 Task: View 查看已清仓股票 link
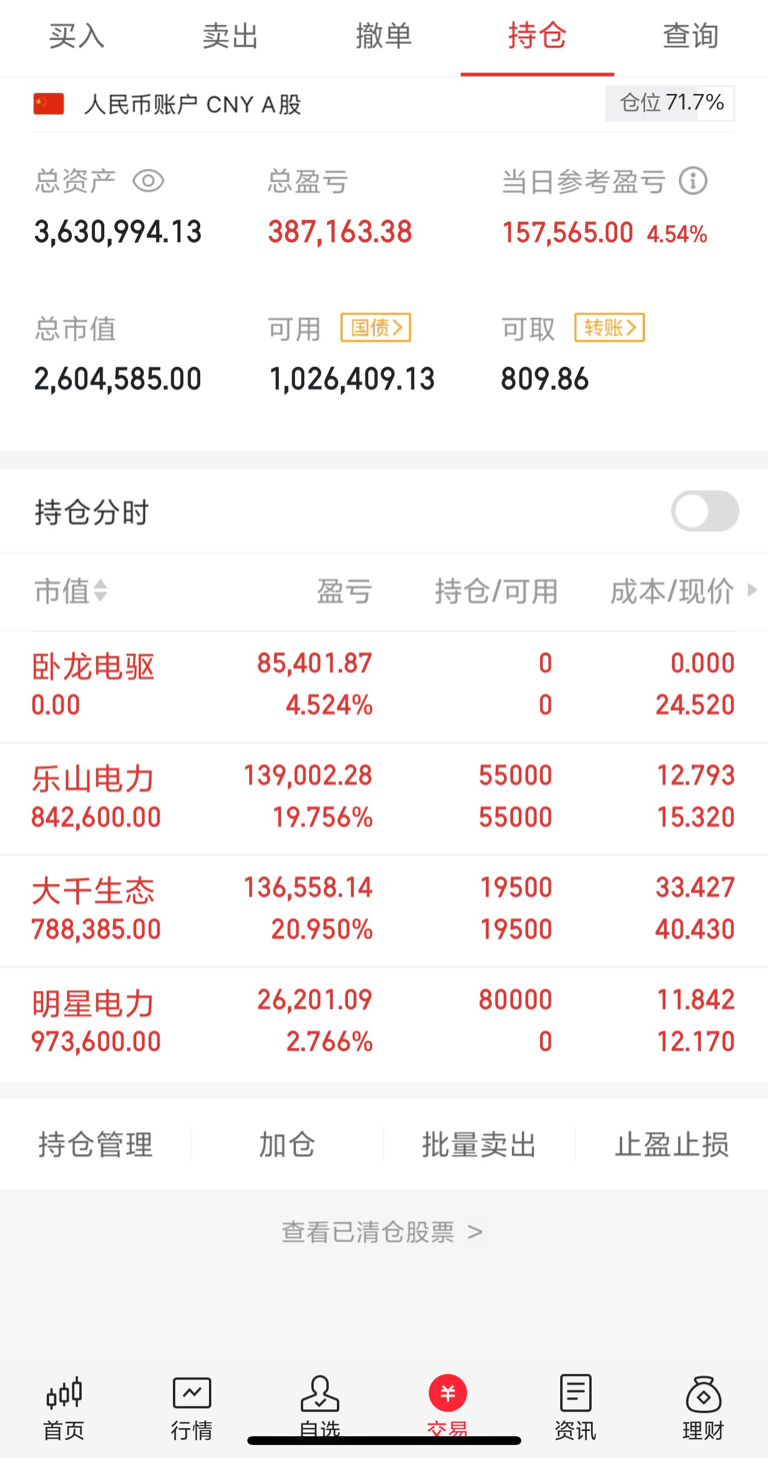click(x=382, y=1232)
